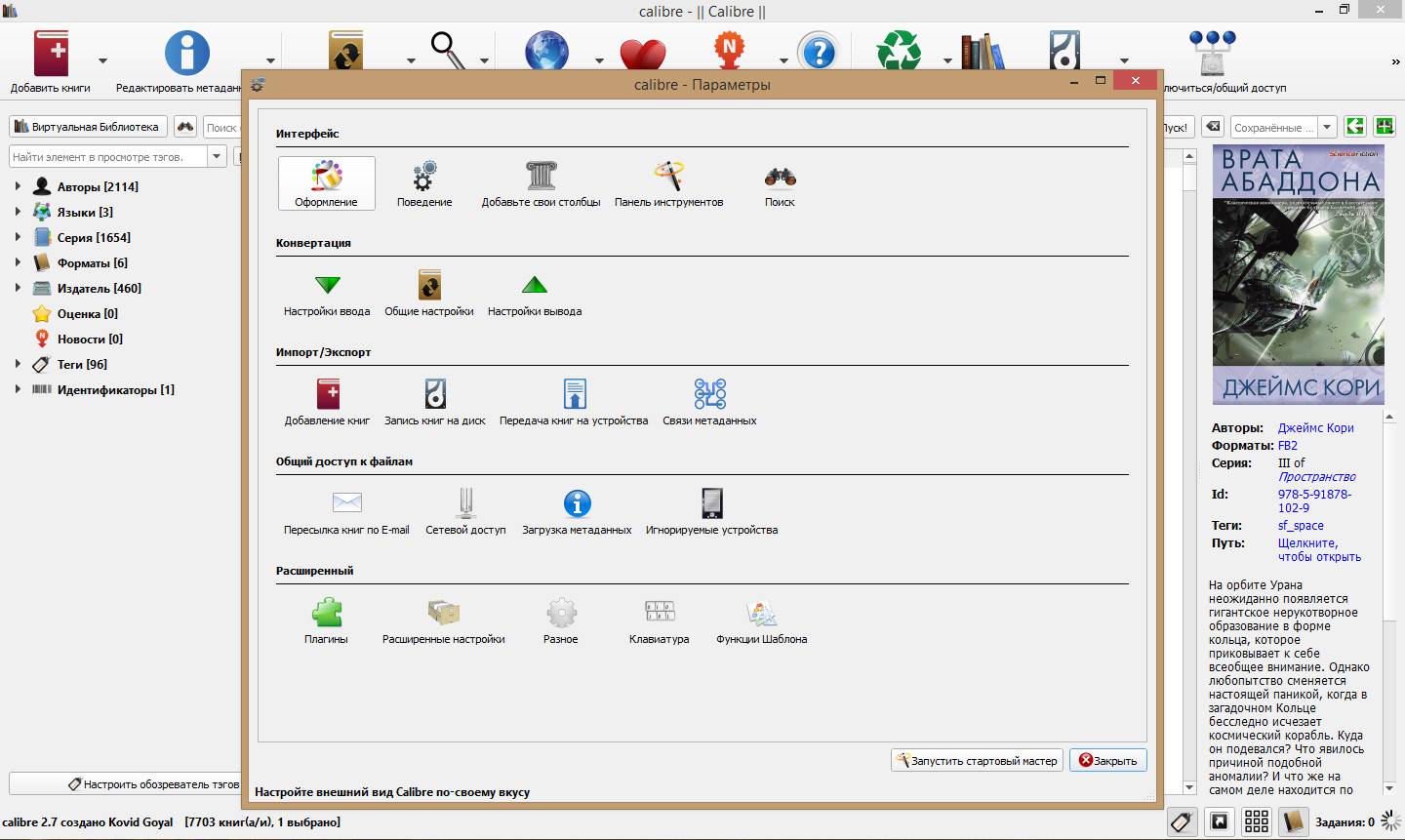The height and width of the screenshot is (840, 1405).
Task: Click the binoculars advanced search button
Action: pyautogui.click(x=185, y=127)
